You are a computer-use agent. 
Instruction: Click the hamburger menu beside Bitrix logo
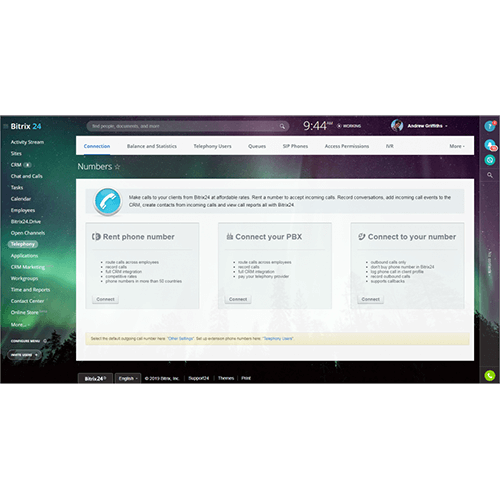click(5, 126)
